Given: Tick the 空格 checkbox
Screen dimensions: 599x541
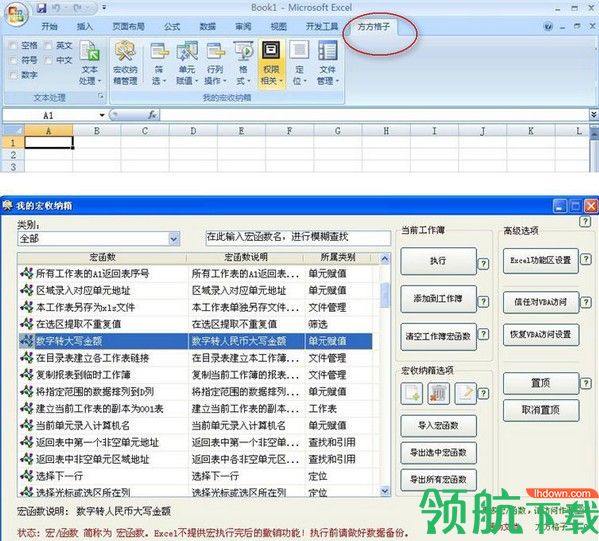Looking at the screenshot, I should [x=13, y=45].
